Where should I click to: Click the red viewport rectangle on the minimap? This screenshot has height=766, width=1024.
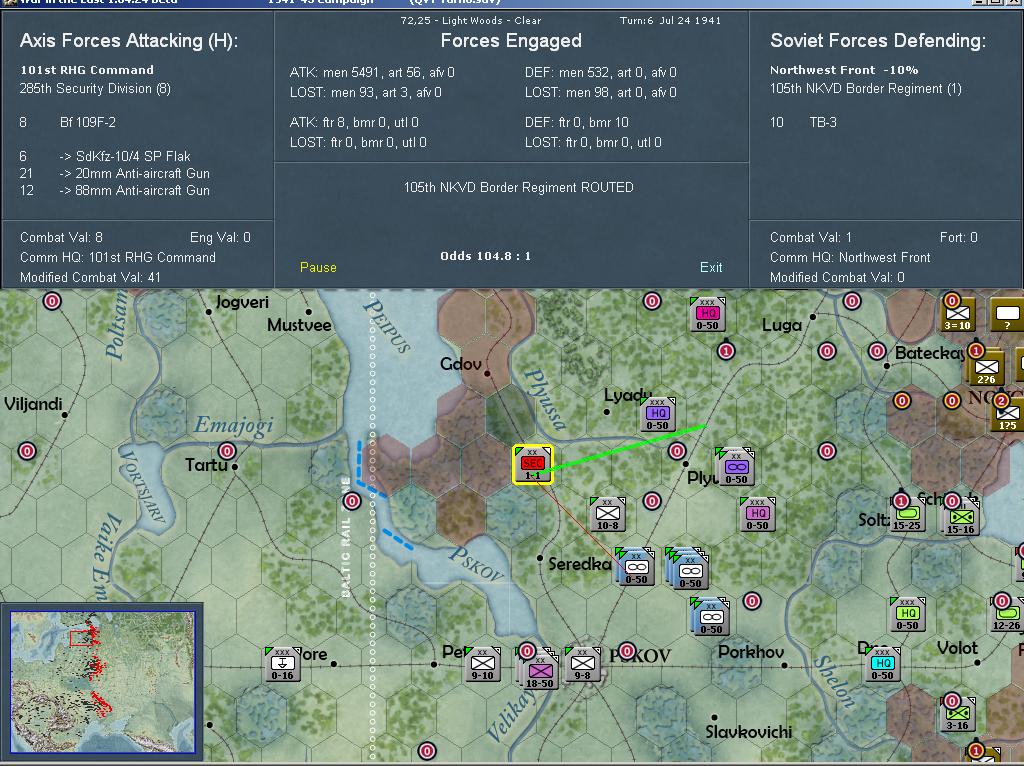pyautogui.click(x=81, y=638)
